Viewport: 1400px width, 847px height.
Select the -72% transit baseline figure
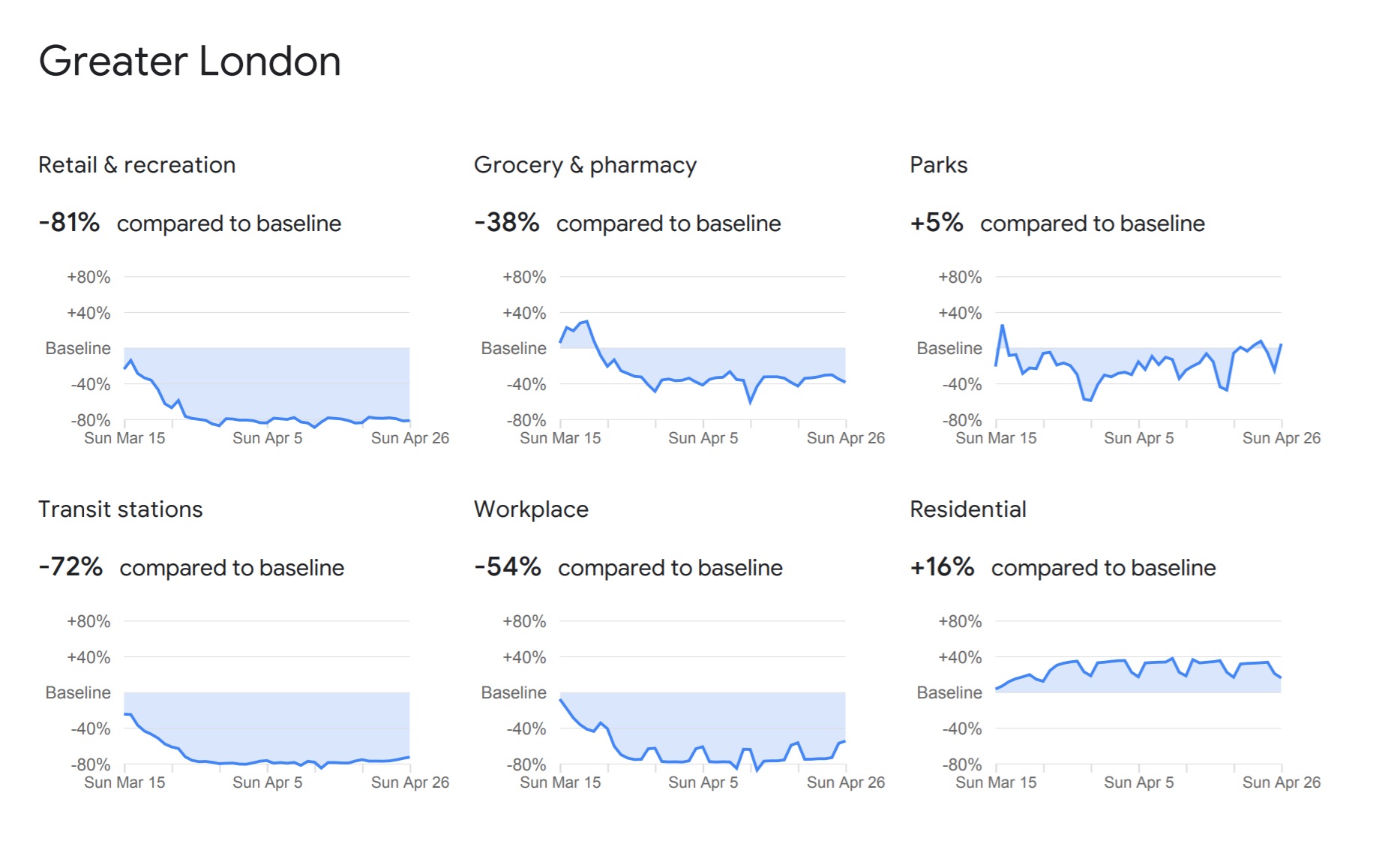(x=70, y=567)
